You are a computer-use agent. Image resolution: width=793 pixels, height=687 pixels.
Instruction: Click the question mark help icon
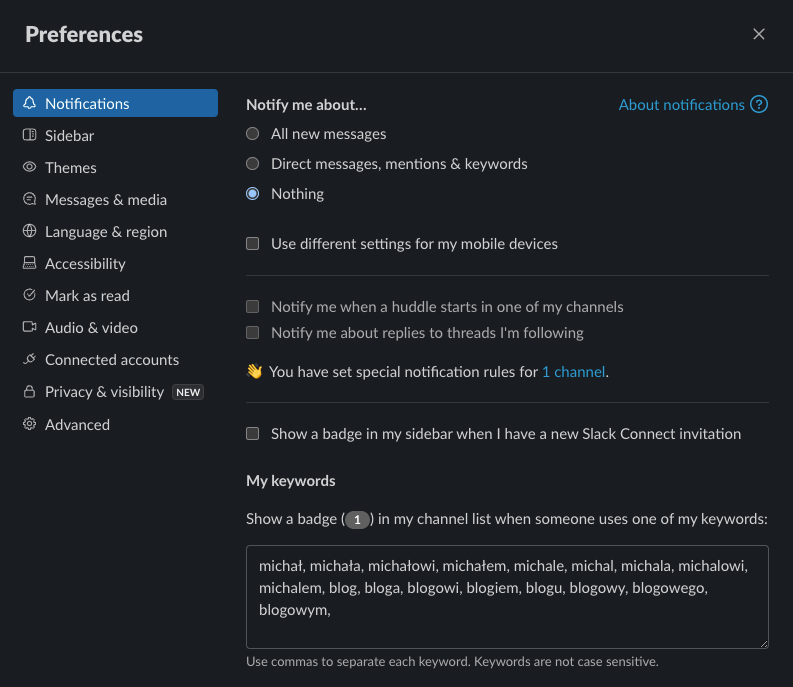click(759, 104)
